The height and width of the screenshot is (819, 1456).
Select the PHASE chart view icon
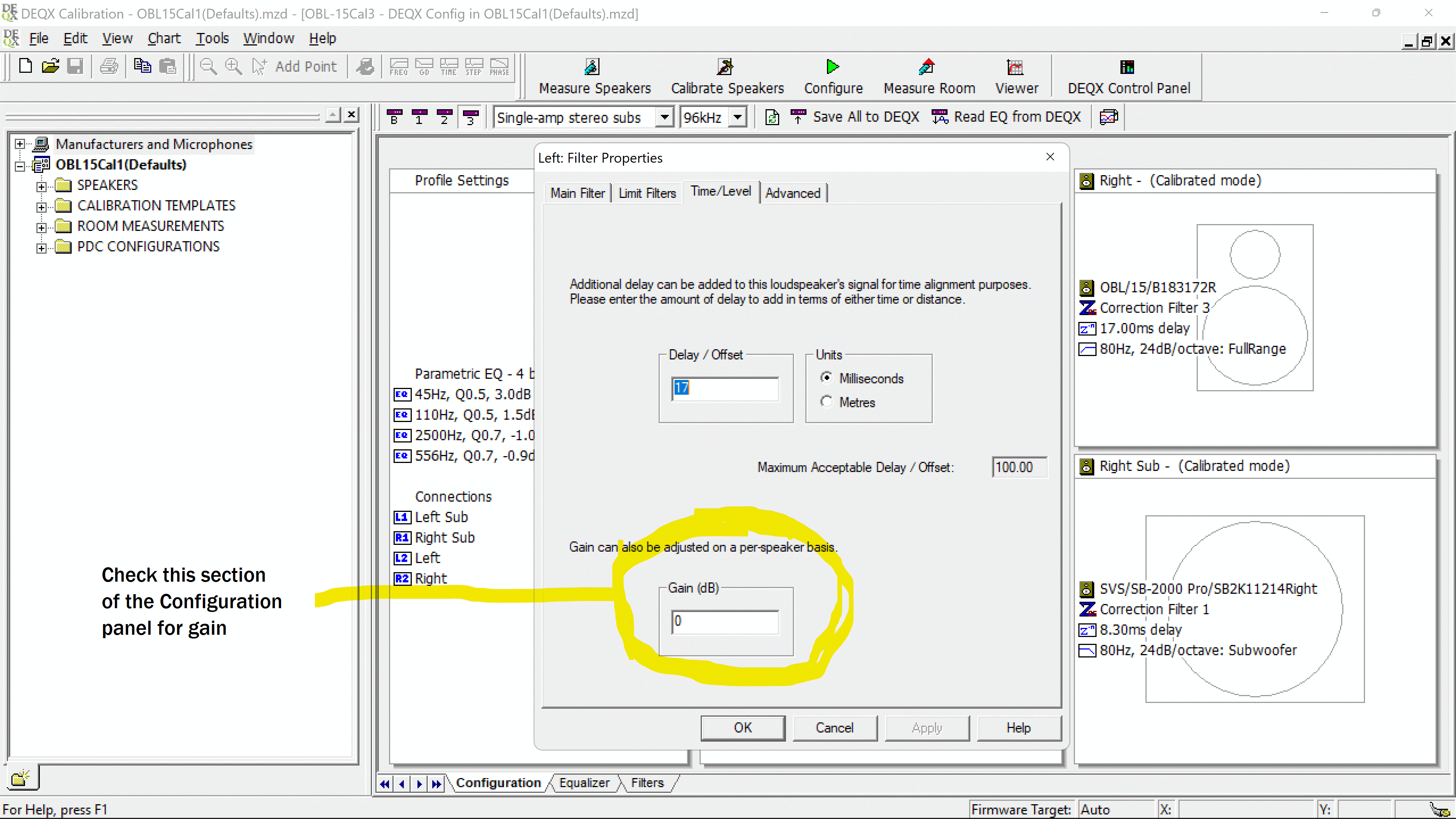pos(499,67)
